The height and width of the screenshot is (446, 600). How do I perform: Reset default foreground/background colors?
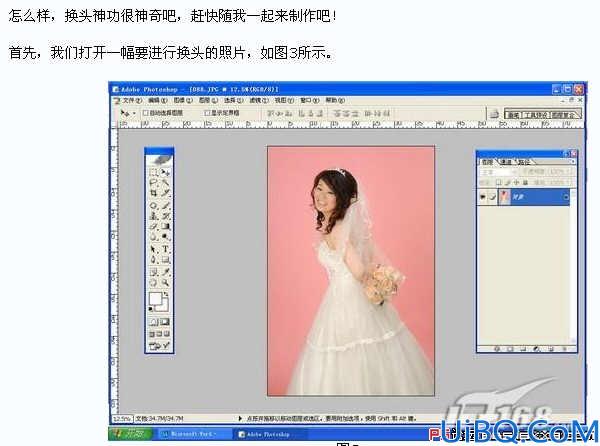tap(151, 308)
